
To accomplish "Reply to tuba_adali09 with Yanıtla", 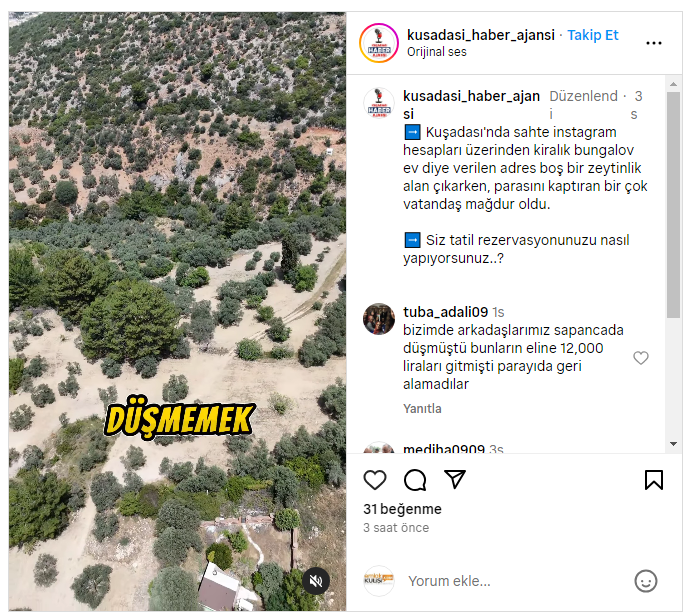I will [422, 408].
